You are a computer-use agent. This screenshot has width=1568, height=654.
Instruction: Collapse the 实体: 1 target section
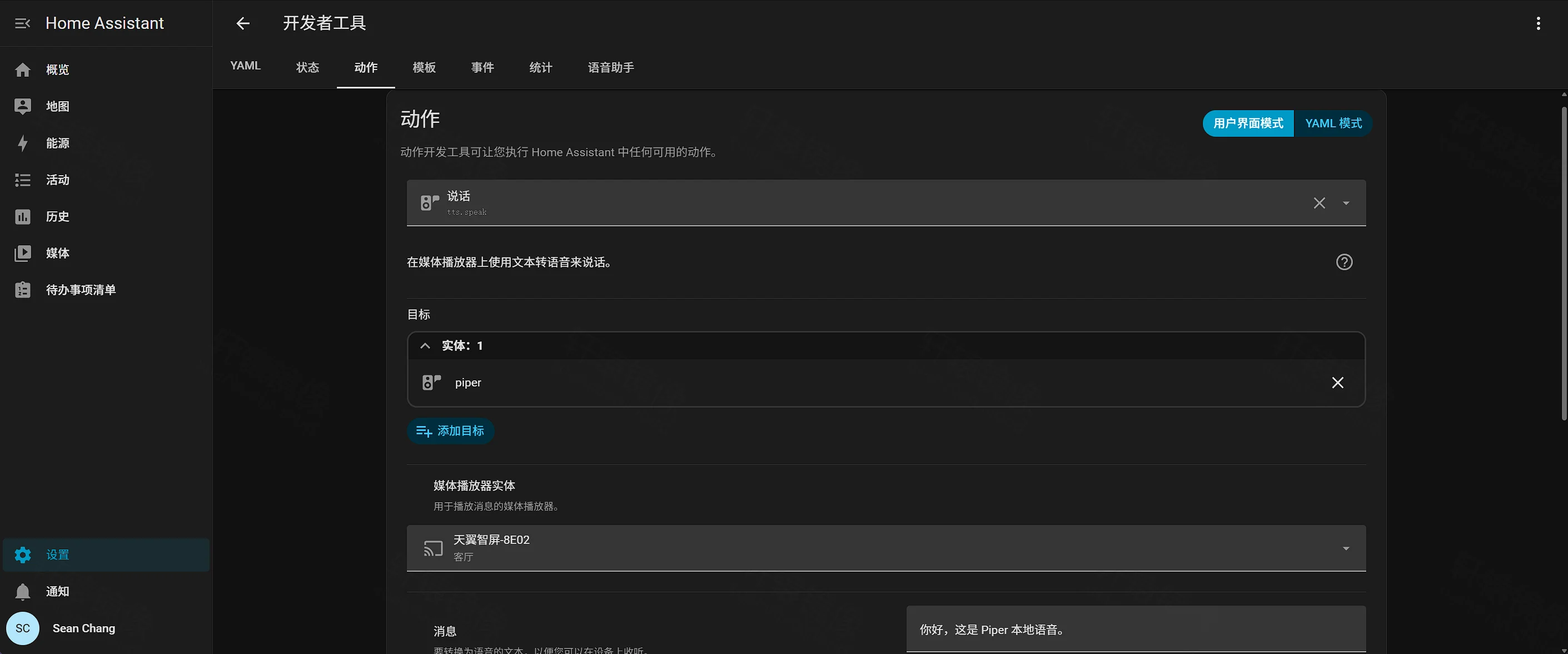coord(425,346)
